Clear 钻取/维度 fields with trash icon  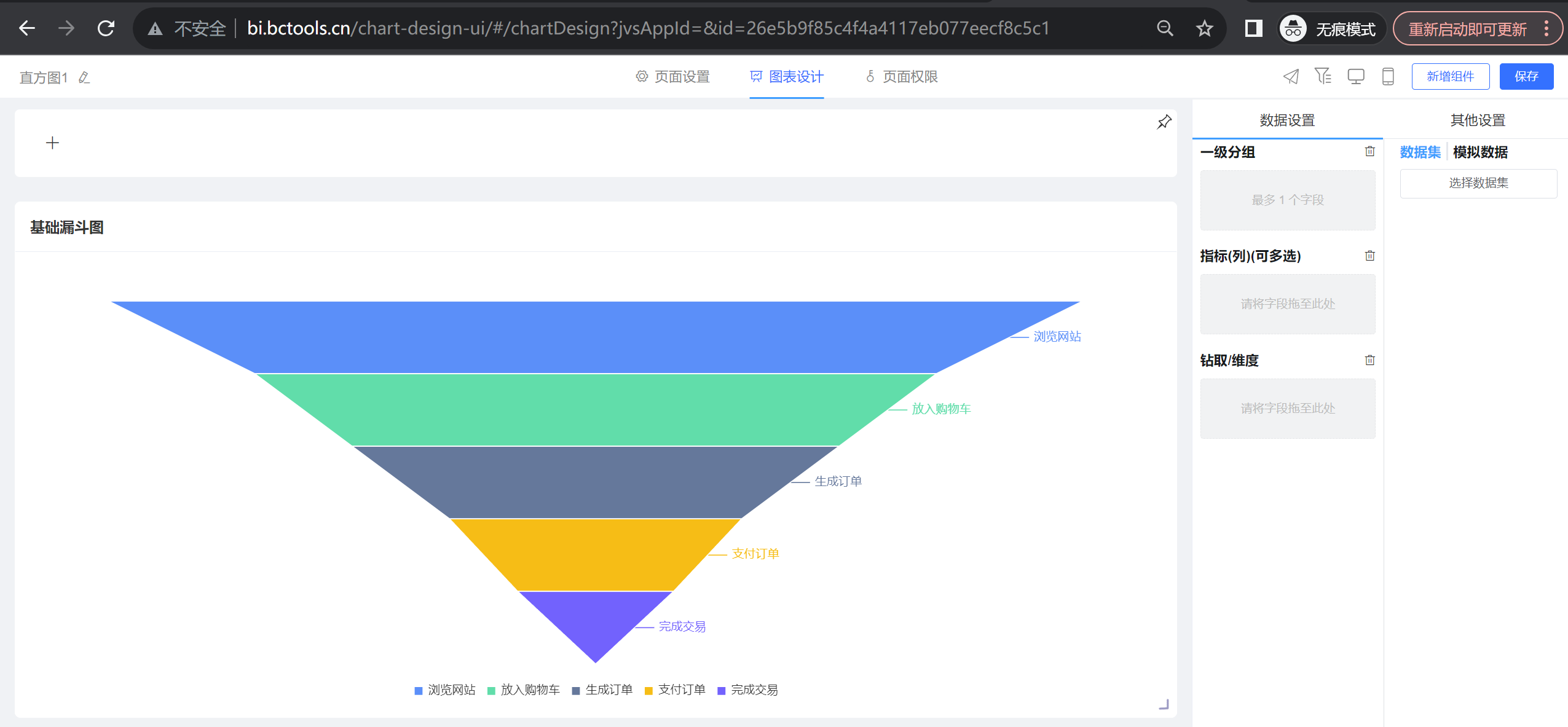[1369, 360]
